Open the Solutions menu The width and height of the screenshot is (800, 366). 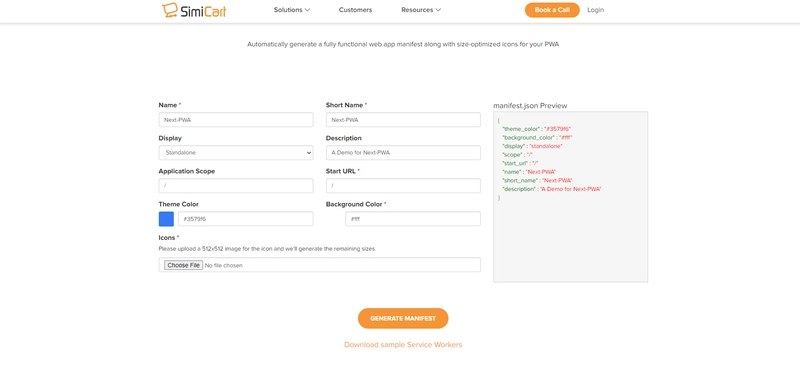[x=292, y=10]
